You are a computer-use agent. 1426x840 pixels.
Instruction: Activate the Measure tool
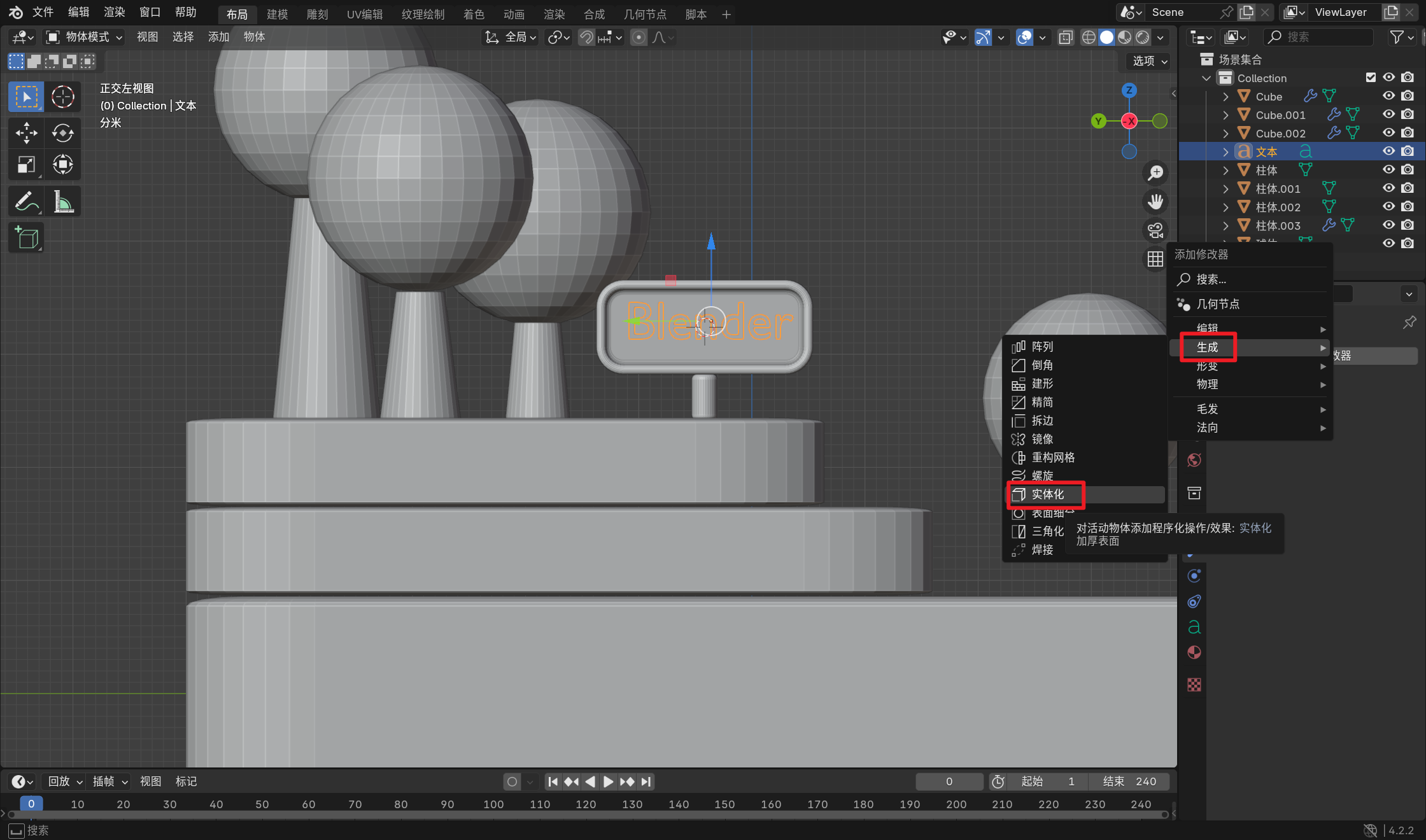point(62,202)
